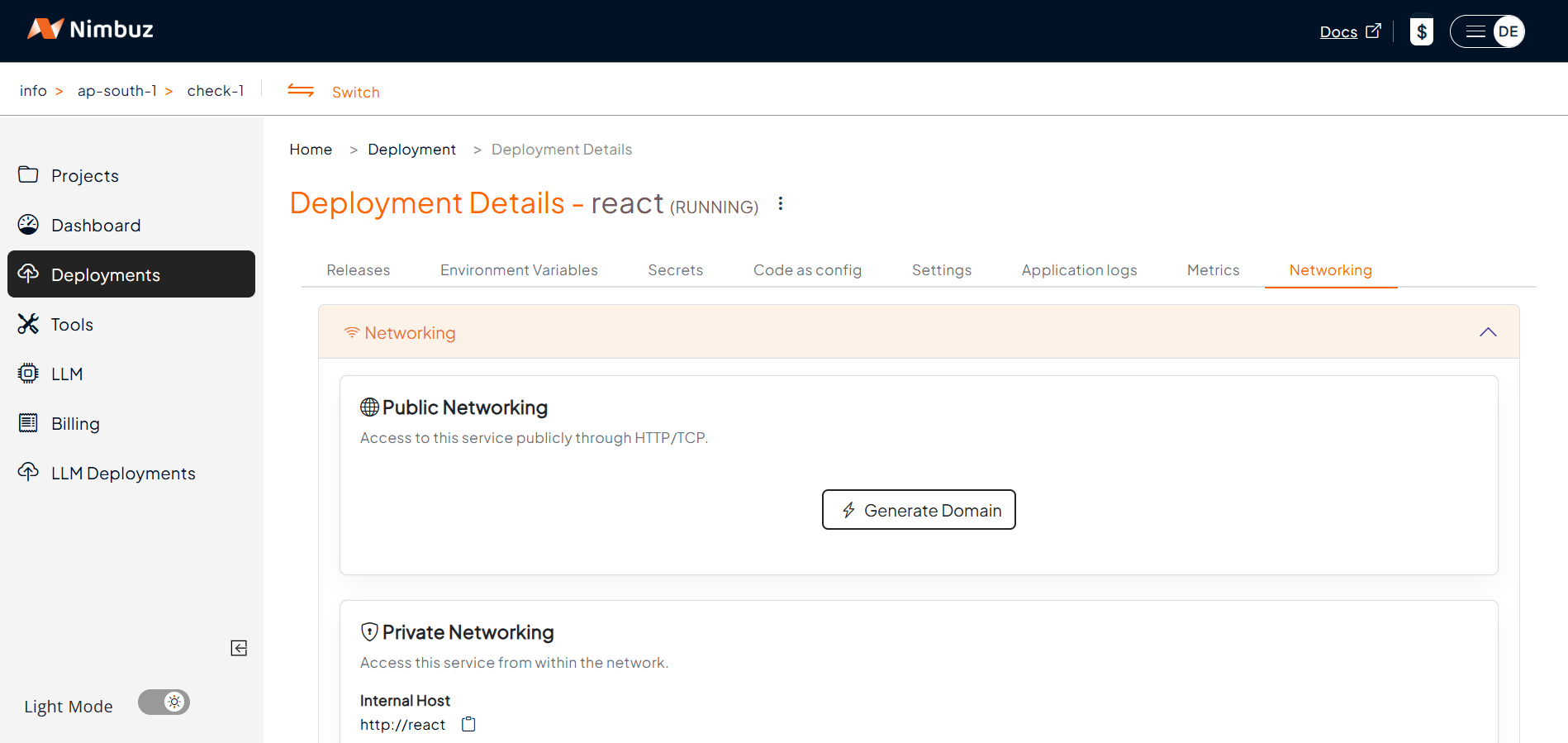Collapse the Networking section chevron

point(1487,332)
